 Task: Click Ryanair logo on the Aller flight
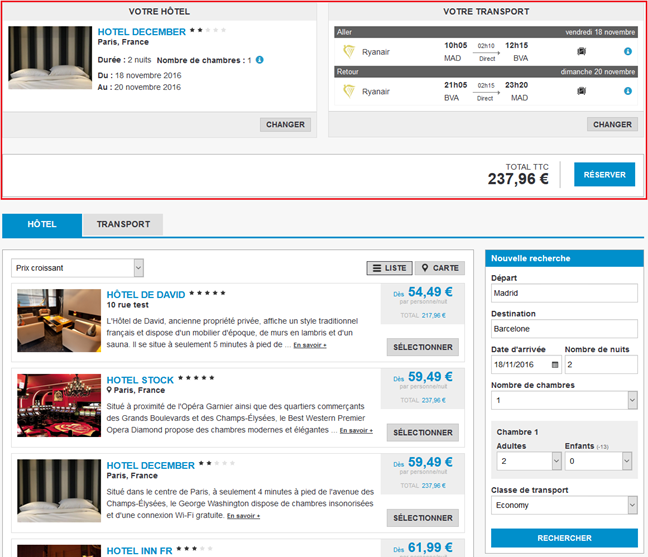pyautogui.click(x=349, y=51)
